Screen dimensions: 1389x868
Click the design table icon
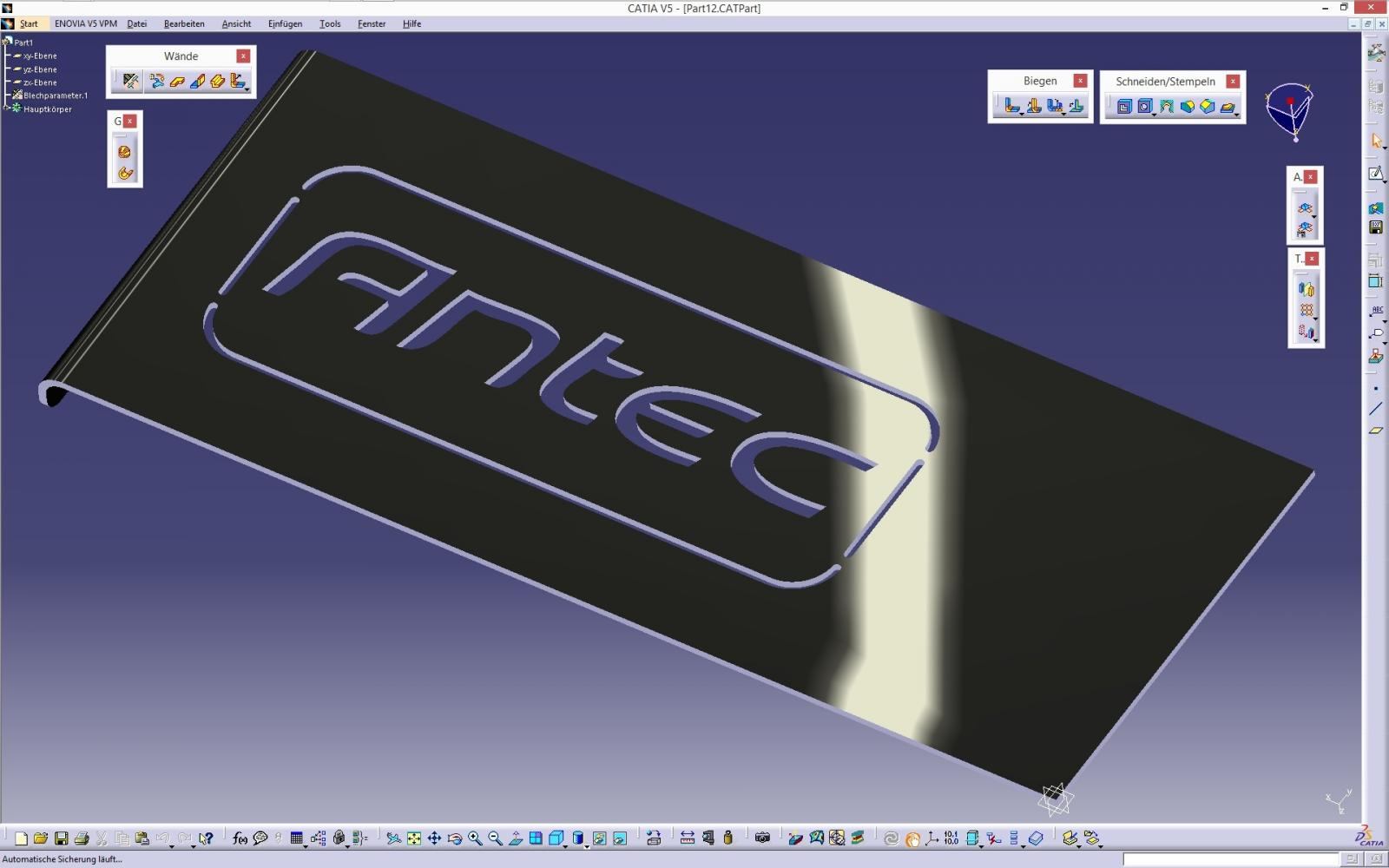(297, 838)
